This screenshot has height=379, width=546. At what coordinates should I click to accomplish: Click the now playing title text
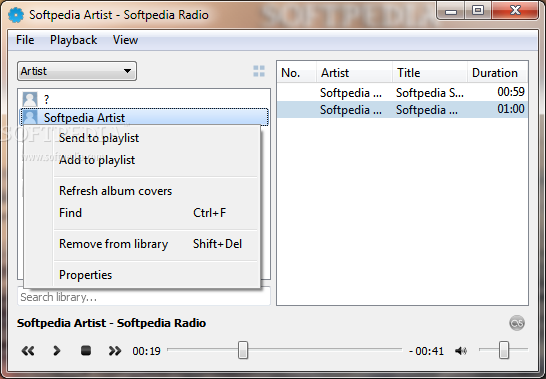point(111,323)
